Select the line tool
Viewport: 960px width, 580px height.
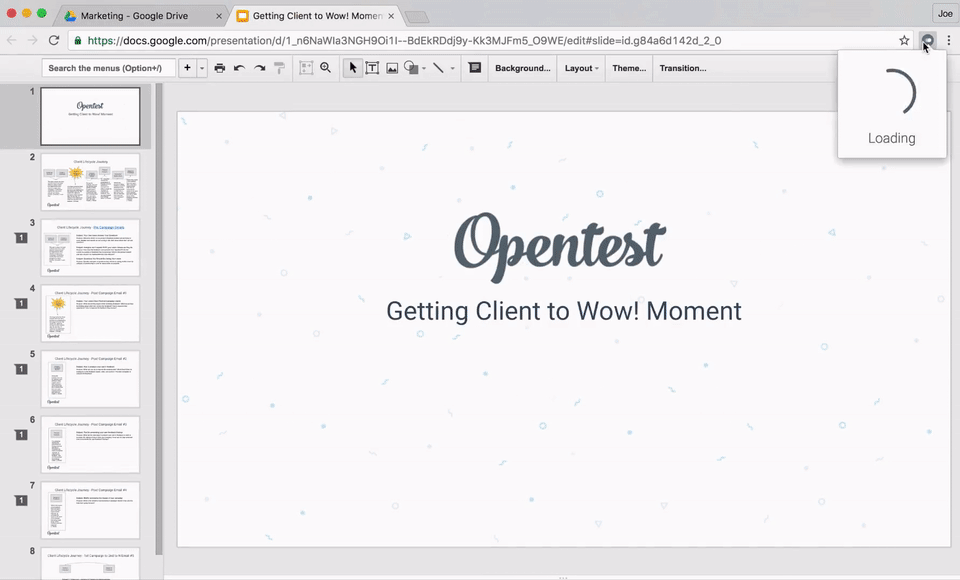tap(438, 68)
